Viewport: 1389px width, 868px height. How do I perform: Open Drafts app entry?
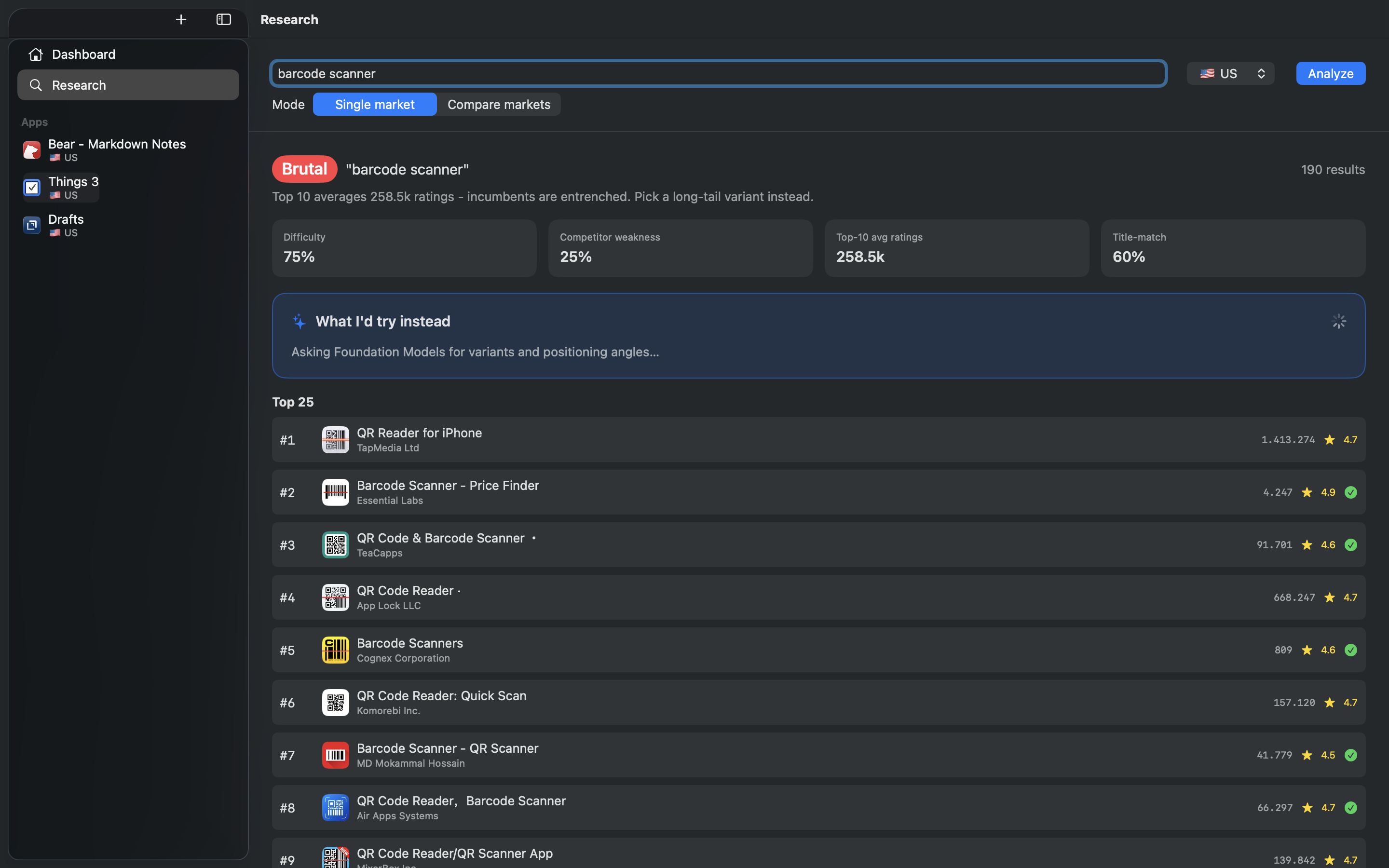point(54,225)
